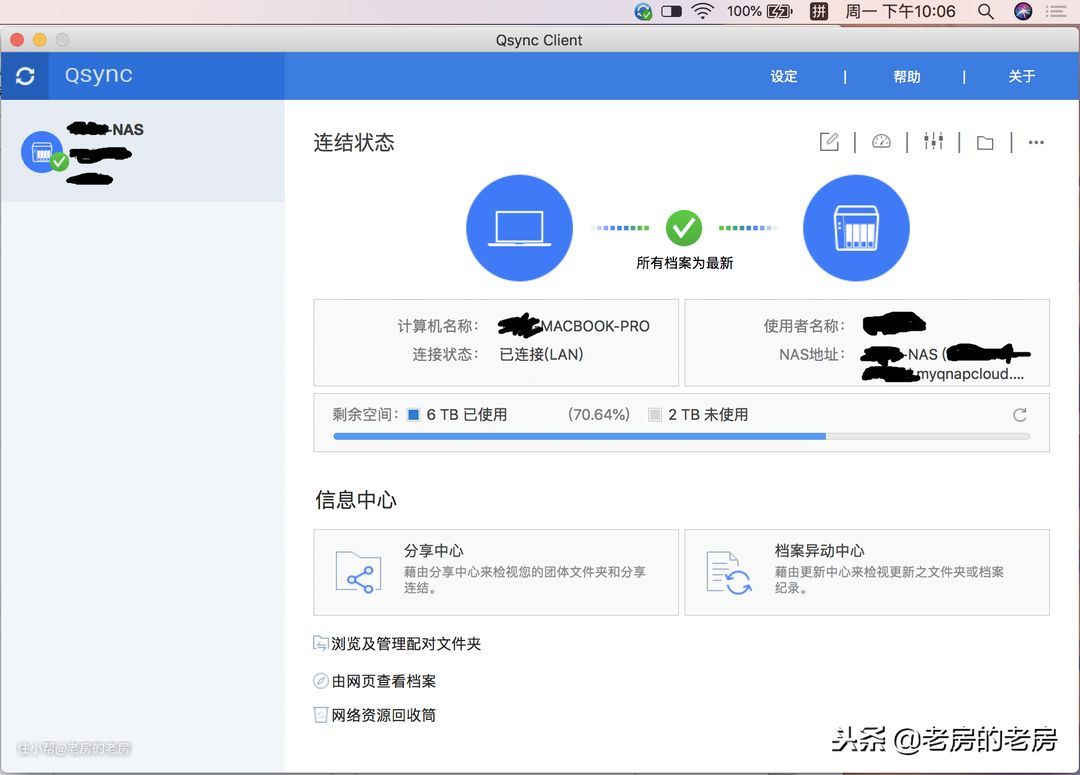Open the 关于 about page
This screenshot has height=775, width=1080.
(x=1021, y=77)
